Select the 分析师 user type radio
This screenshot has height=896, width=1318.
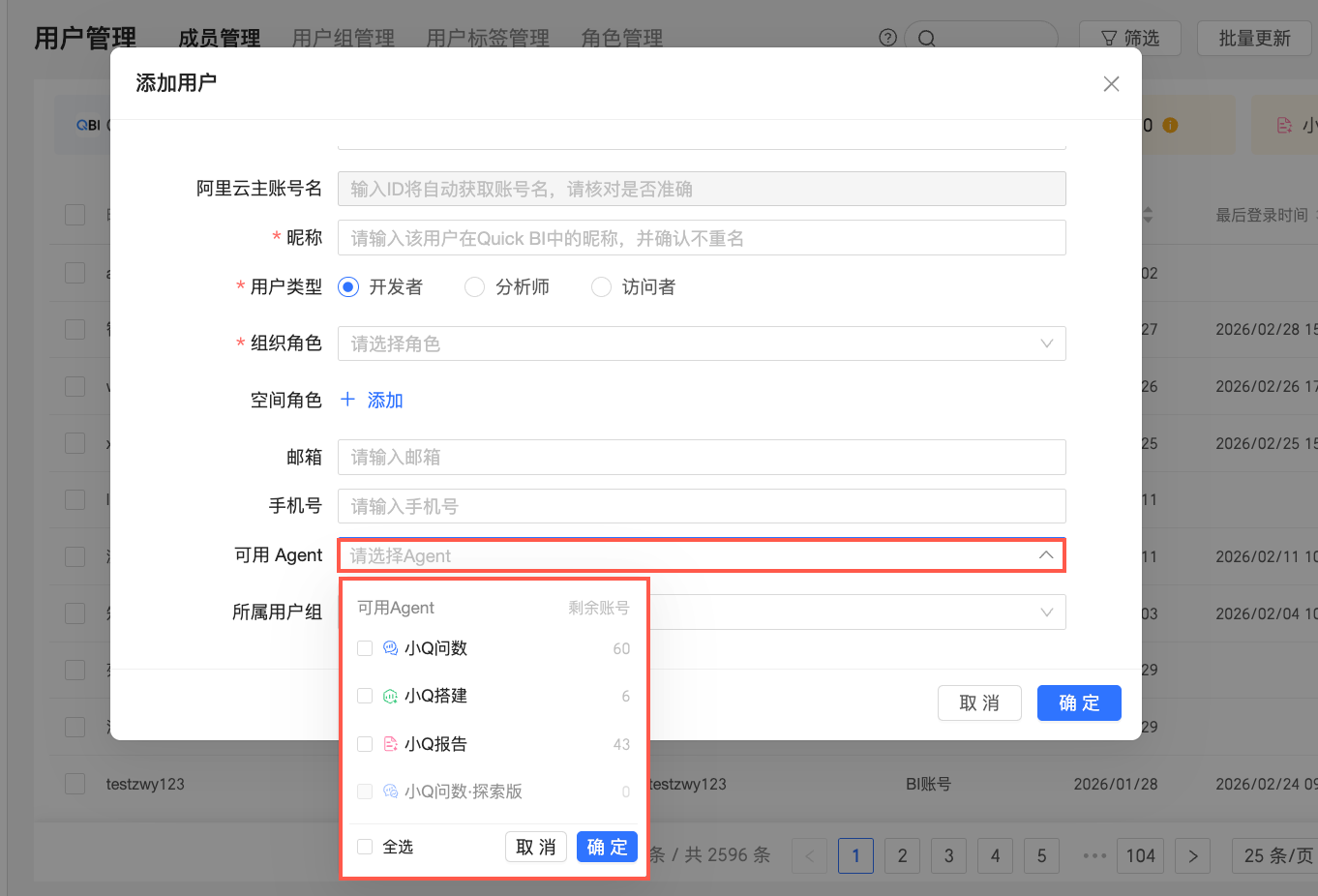[x=474, y=287]
